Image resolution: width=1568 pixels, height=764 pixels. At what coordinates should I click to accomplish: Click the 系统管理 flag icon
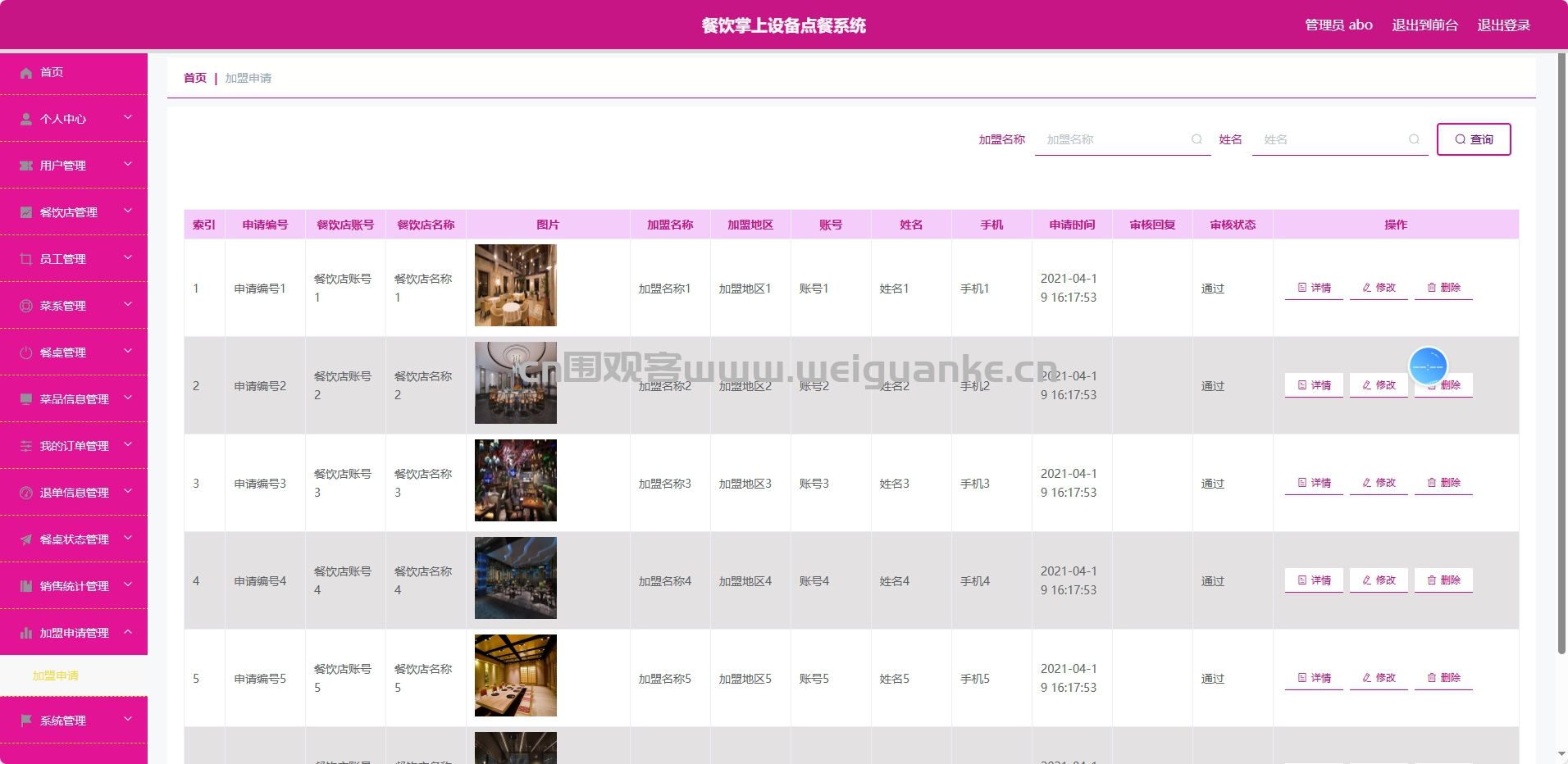[x=26, y=721]
